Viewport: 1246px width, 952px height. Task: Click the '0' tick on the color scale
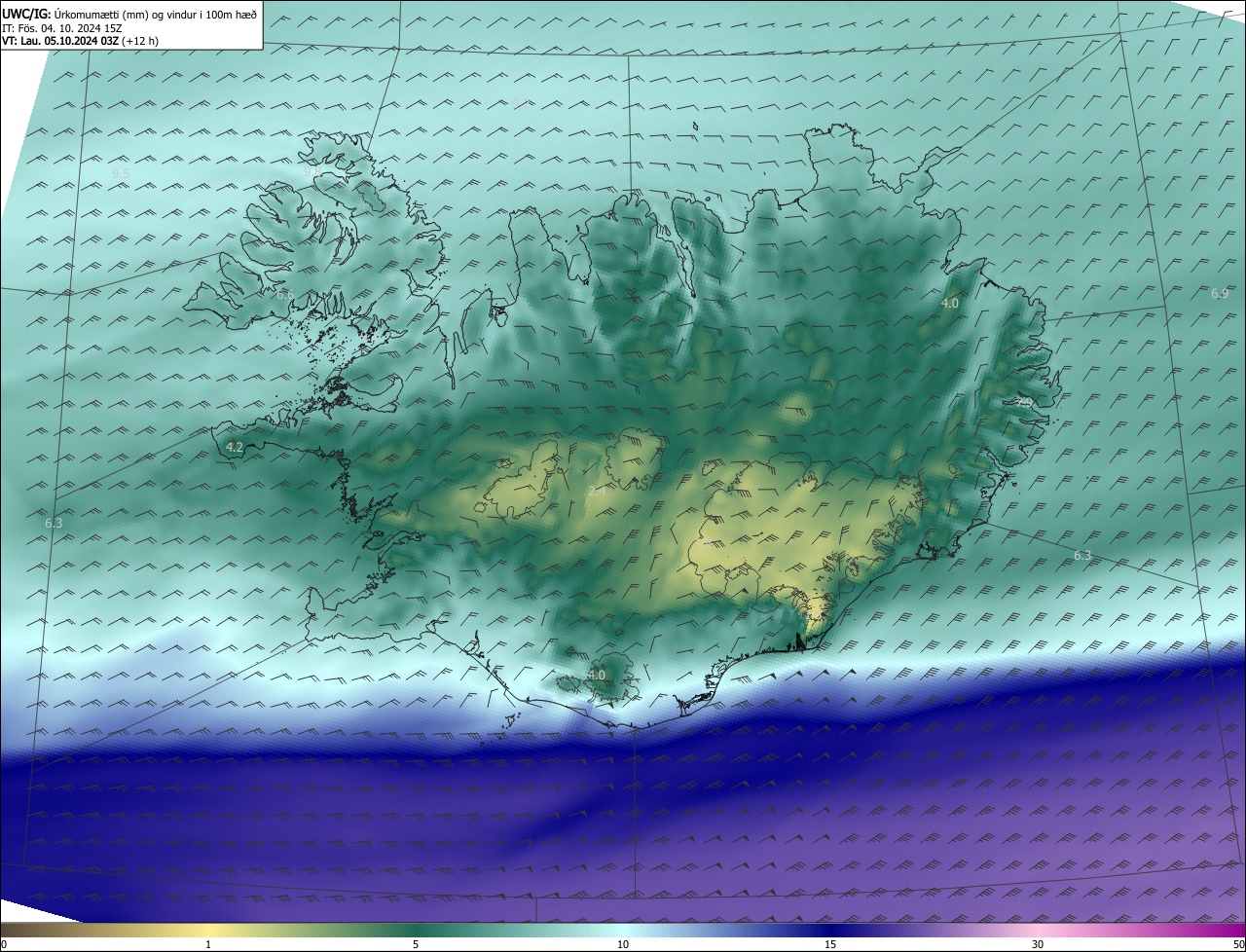pyautogui.click(x=4, y=944)
